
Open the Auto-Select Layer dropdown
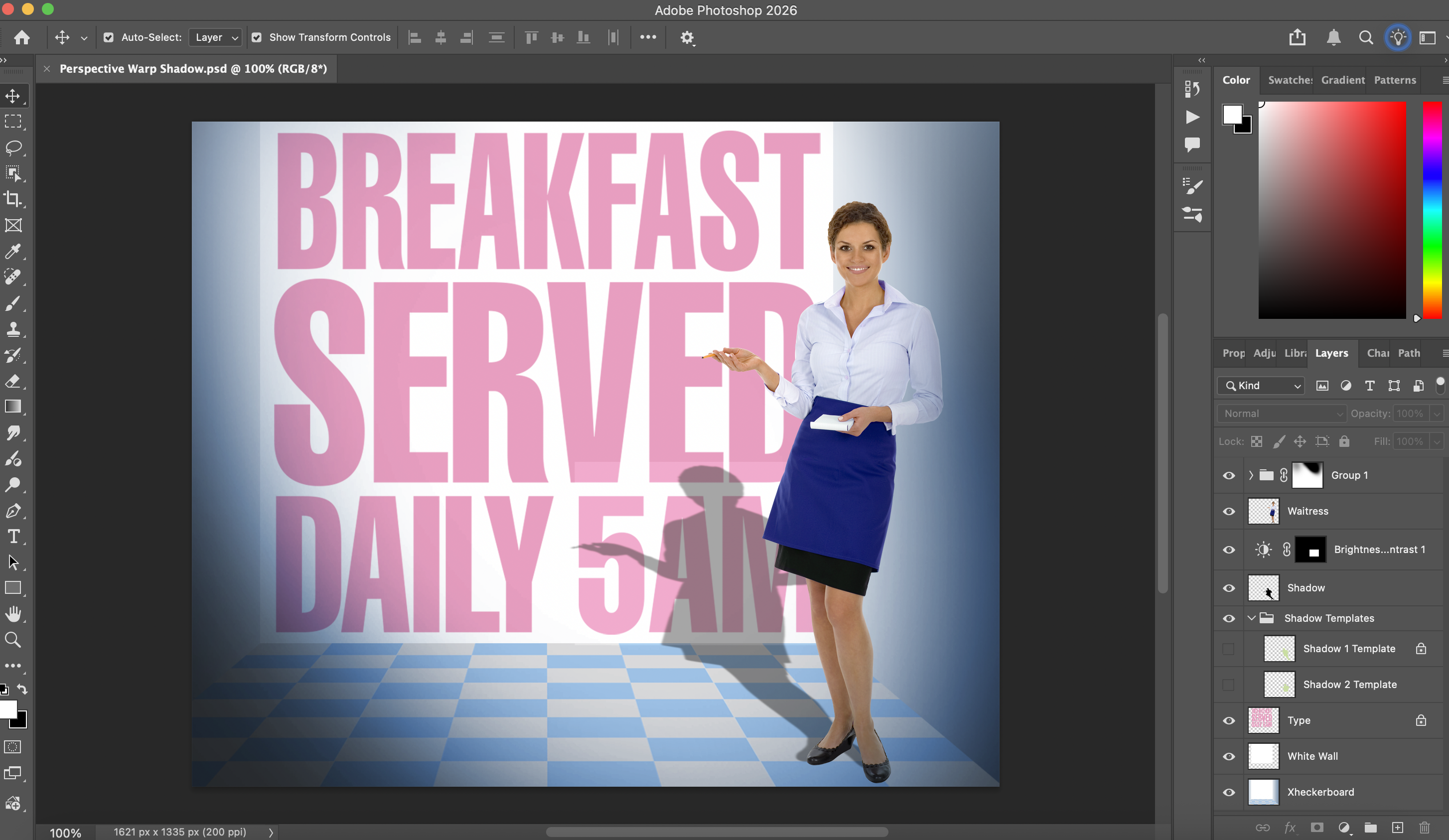coord(216,37)
